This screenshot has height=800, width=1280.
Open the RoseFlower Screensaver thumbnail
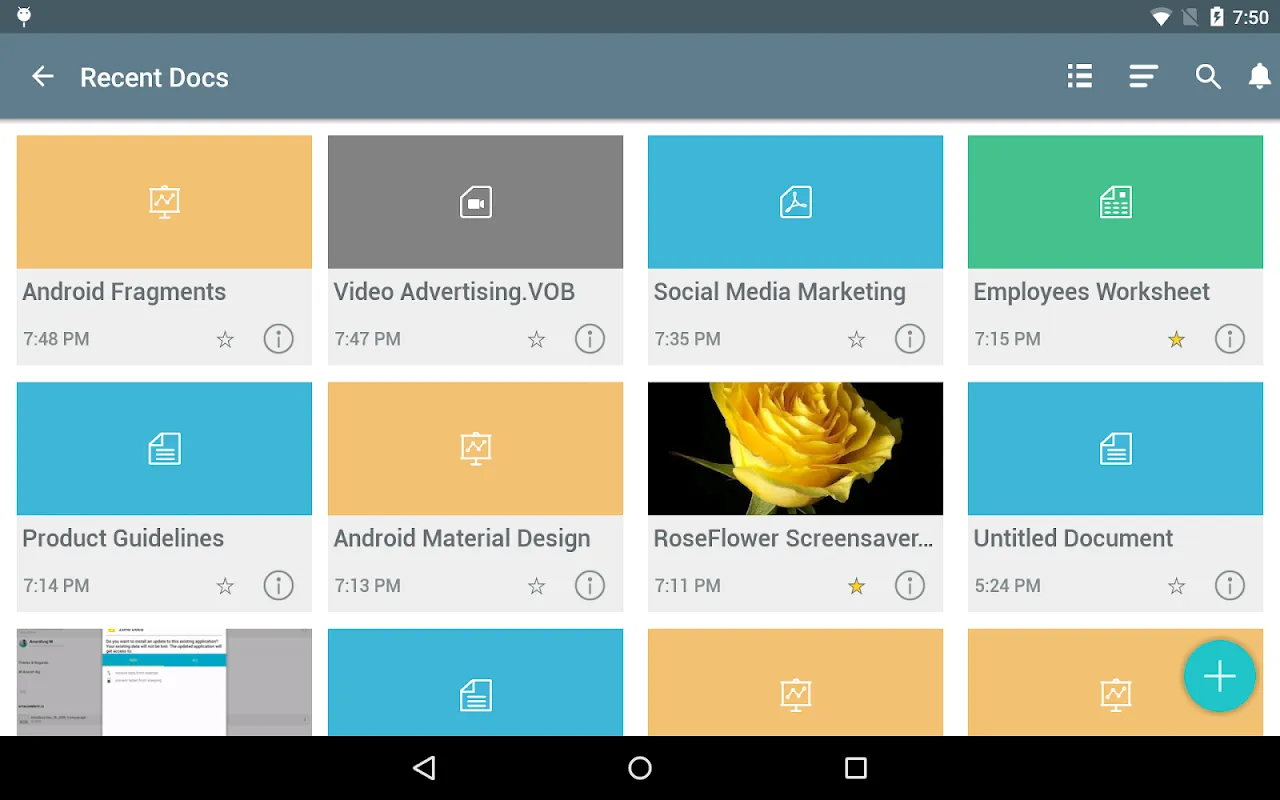click(x=795, y=449)
